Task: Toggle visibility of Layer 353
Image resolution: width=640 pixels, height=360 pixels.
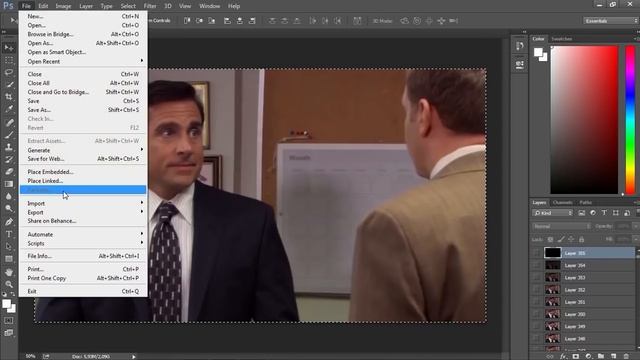Action: [x=536, y=278]
